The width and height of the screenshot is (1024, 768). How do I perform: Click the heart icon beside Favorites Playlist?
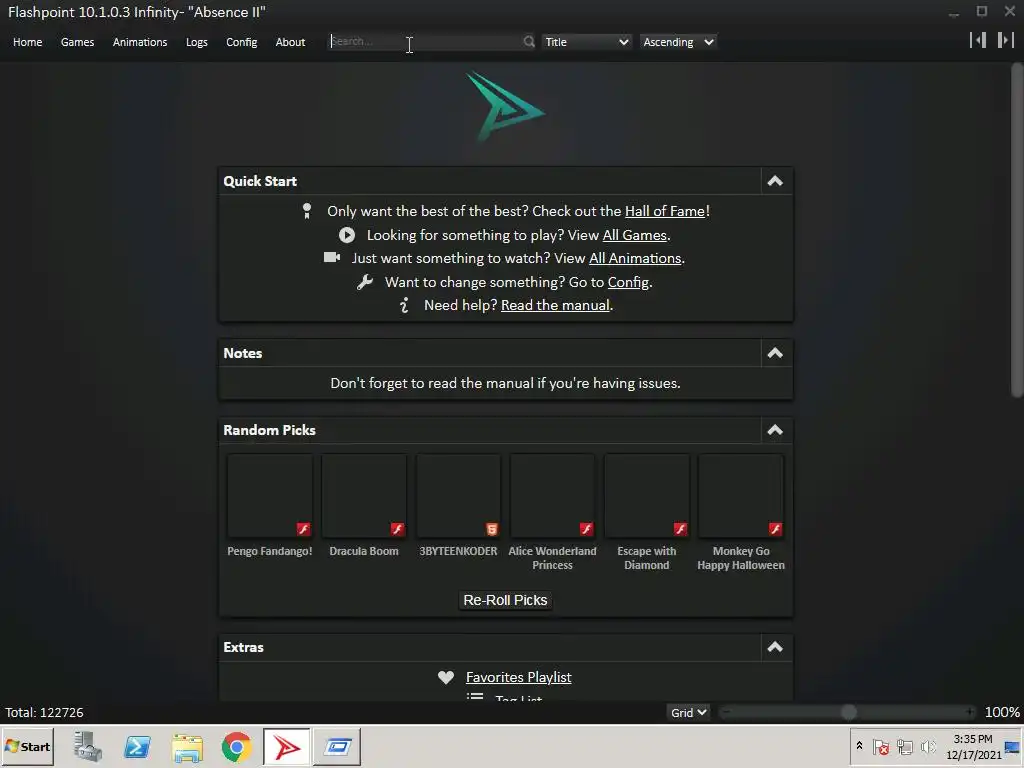coord(446,677)
